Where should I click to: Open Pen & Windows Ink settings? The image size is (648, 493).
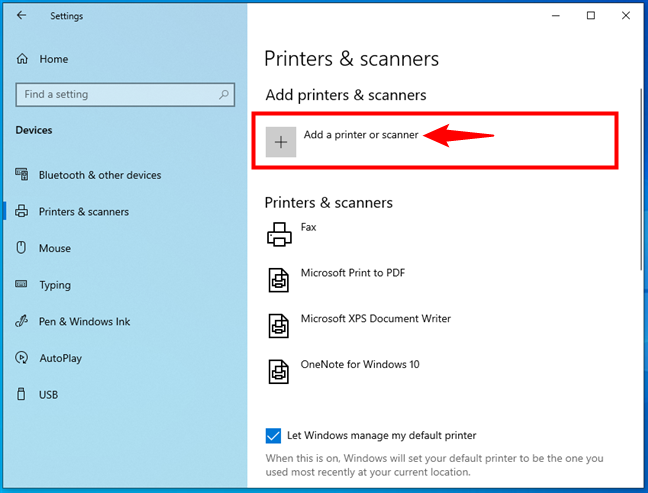pyautogui.click(x=84, y=322)
